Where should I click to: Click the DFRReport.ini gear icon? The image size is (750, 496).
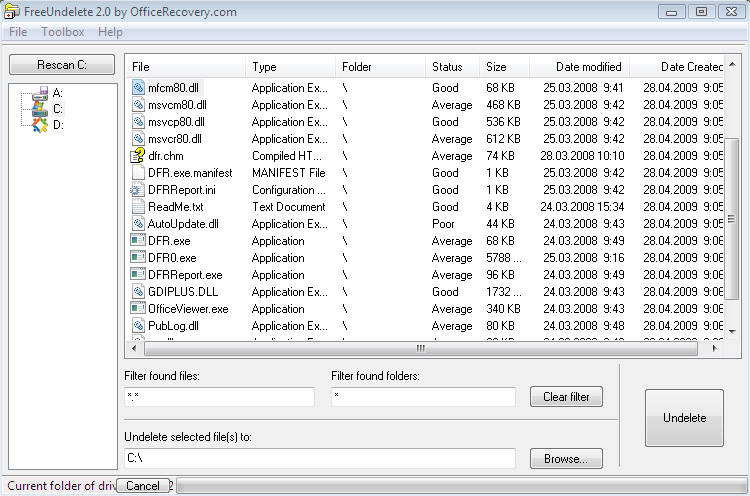(138, 190)
